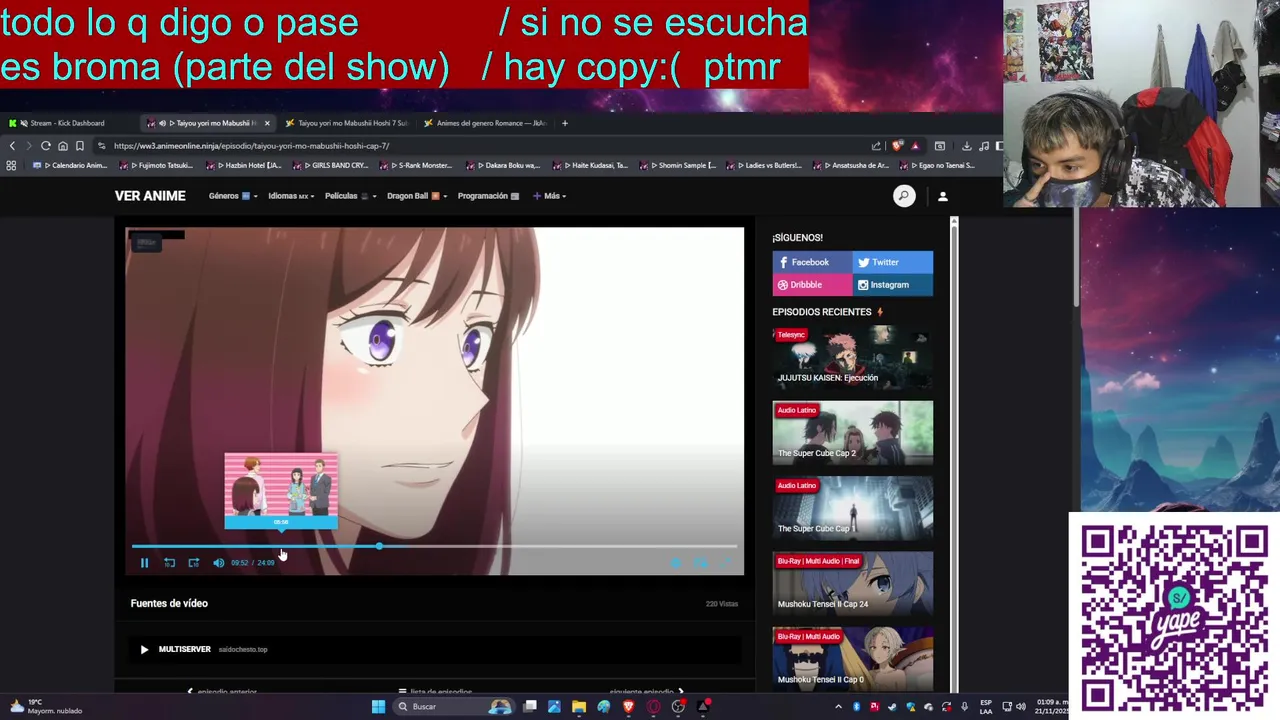
Task: Open the site search icon
Action: click(904, 196)
